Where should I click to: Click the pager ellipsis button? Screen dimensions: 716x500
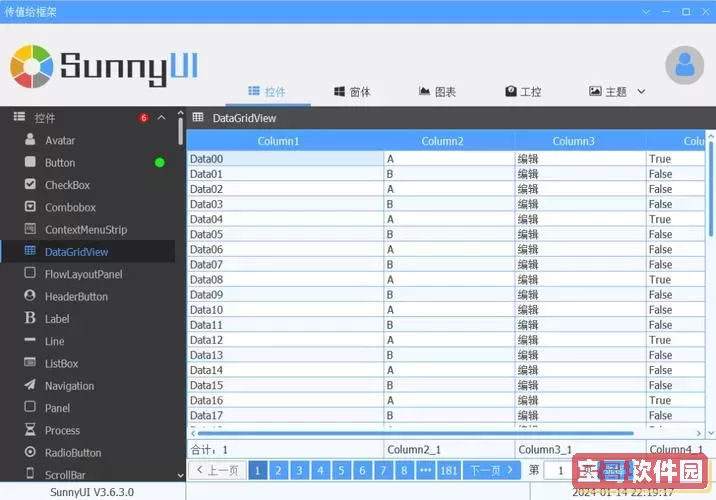(x=425, y=470)
